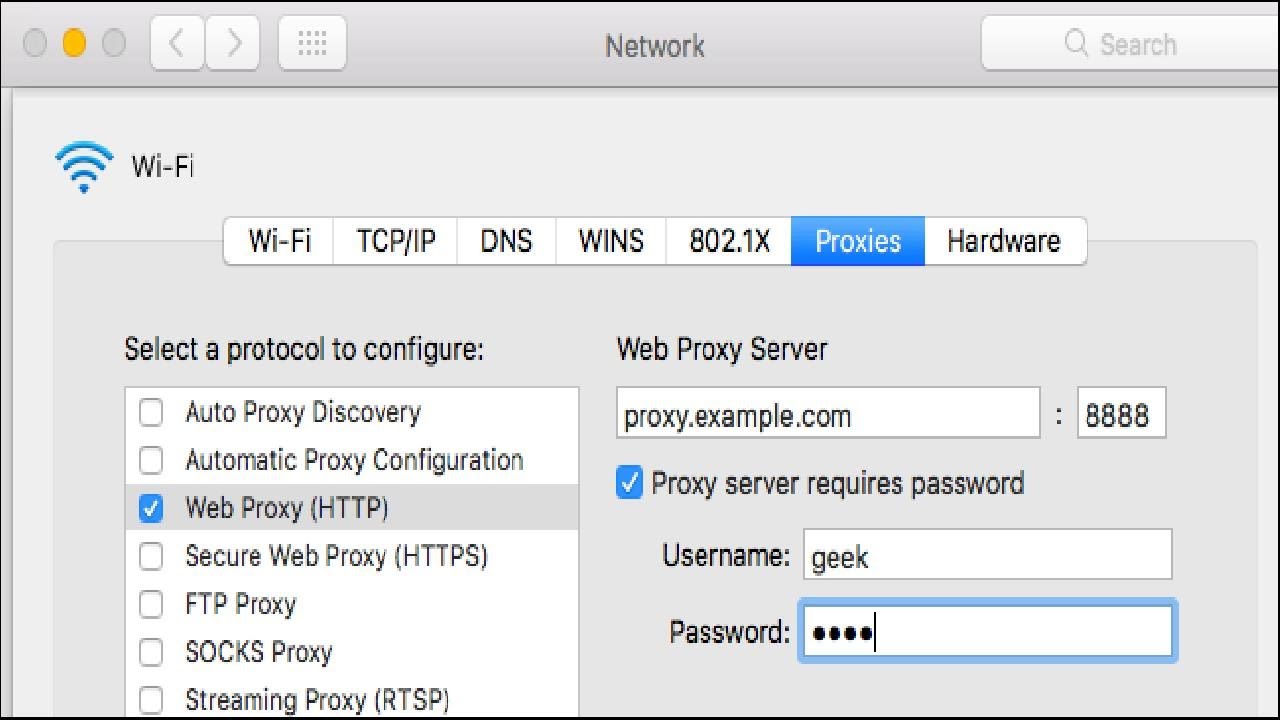Focus the Username text field
The width and height of the screenshot is (1280, 720).
coord(986,556)
